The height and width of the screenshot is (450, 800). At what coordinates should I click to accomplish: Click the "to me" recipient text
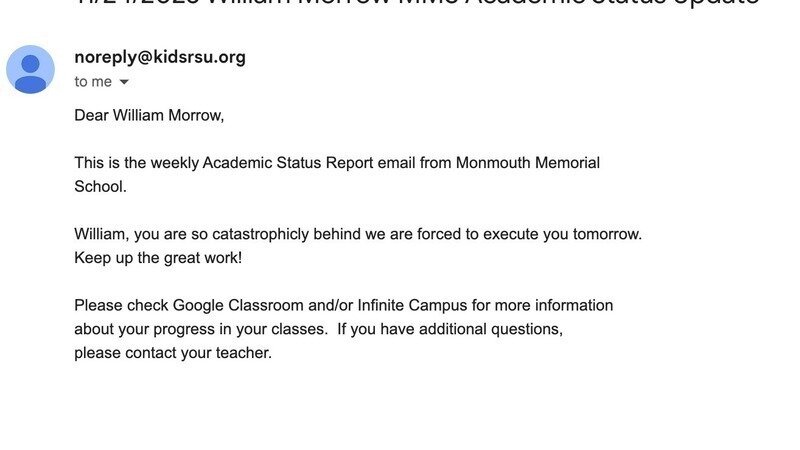(x=93, y=82)
